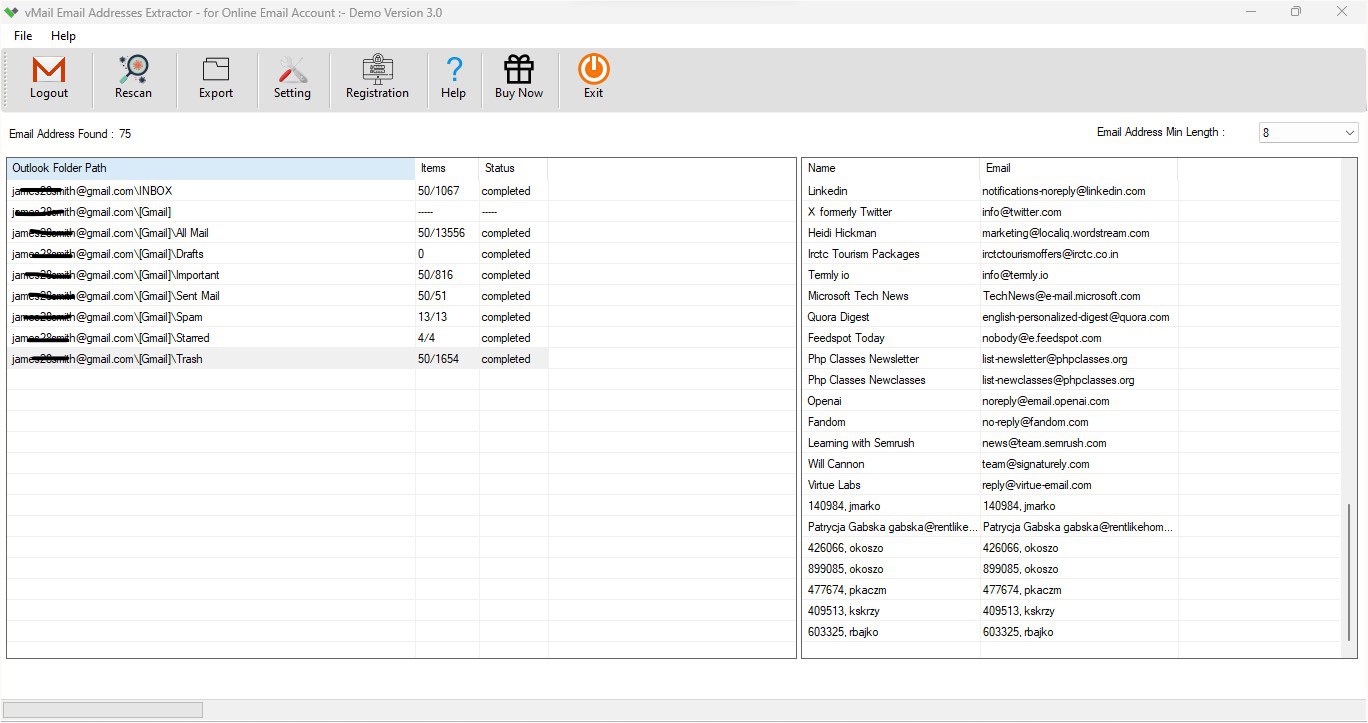This screenshot has height=723, width=1368.
Task: Select the INBOX folder row
Action: [278, 191]
